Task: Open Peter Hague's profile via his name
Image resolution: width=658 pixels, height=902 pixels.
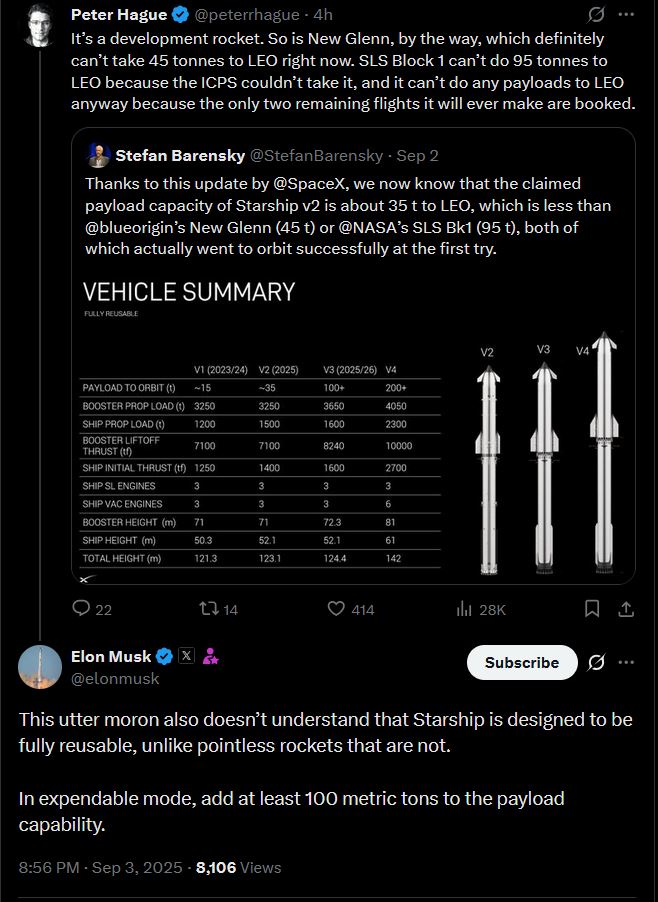Action: click(112, 15)
